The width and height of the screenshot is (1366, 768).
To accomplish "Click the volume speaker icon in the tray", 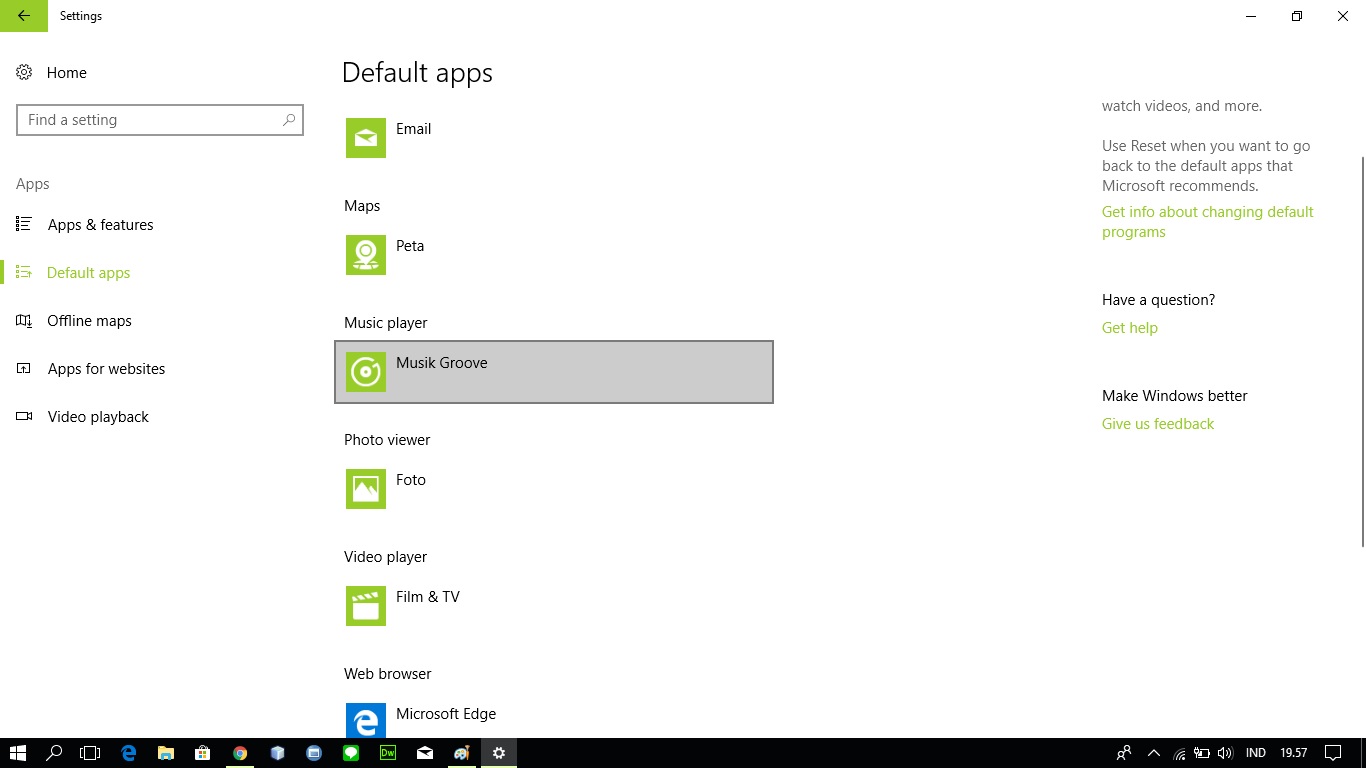I will tap(1226, 753).
